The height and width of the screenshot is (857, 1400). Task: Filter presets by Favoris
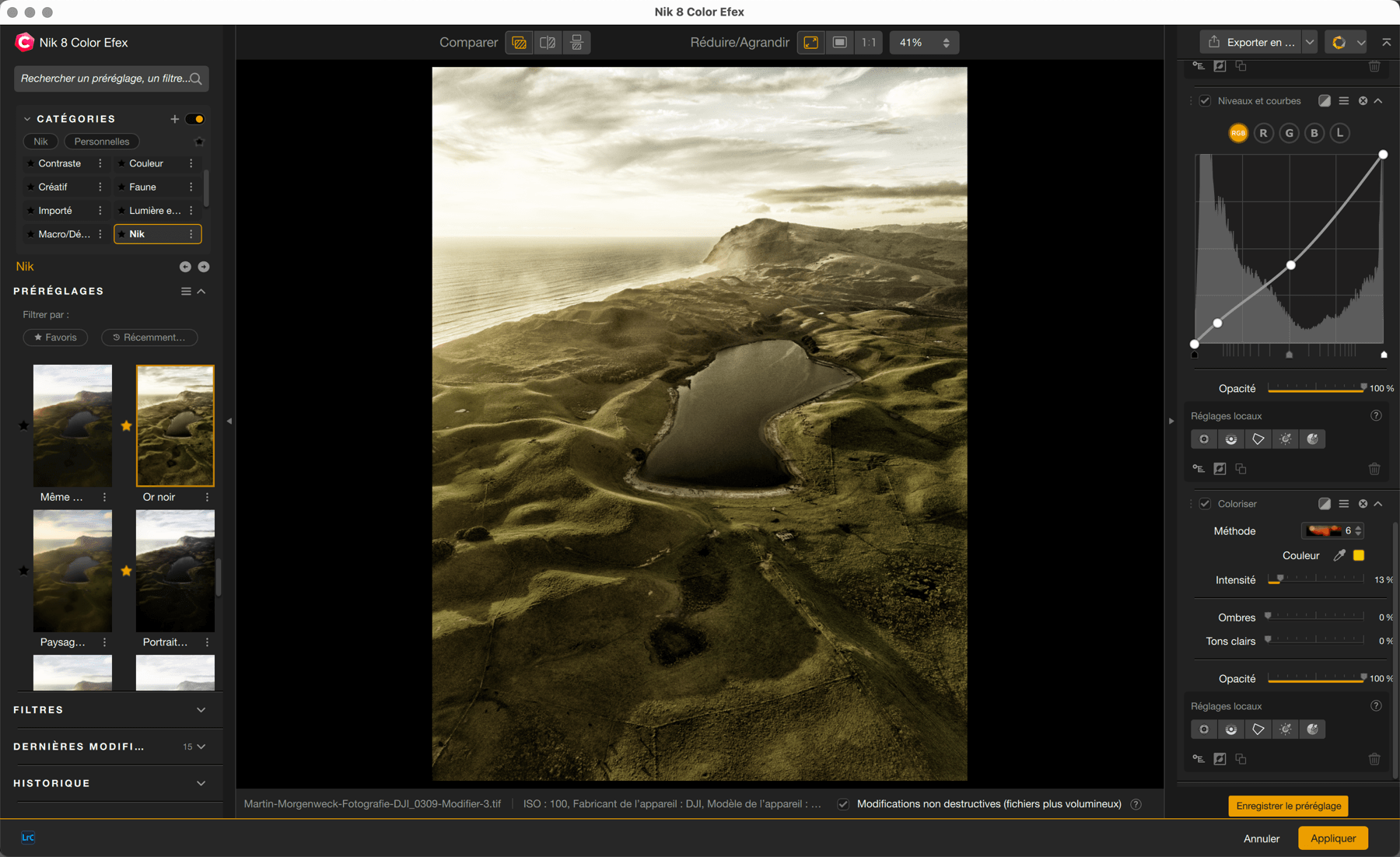click(x=55, y=338)
